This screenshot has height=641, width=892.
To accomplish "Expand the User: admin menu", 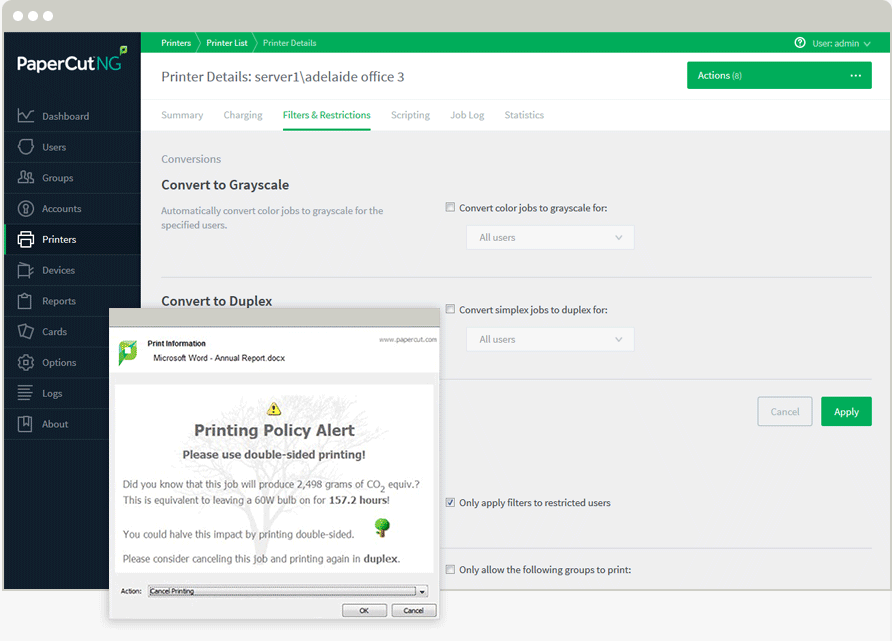I will coord(841,43).
